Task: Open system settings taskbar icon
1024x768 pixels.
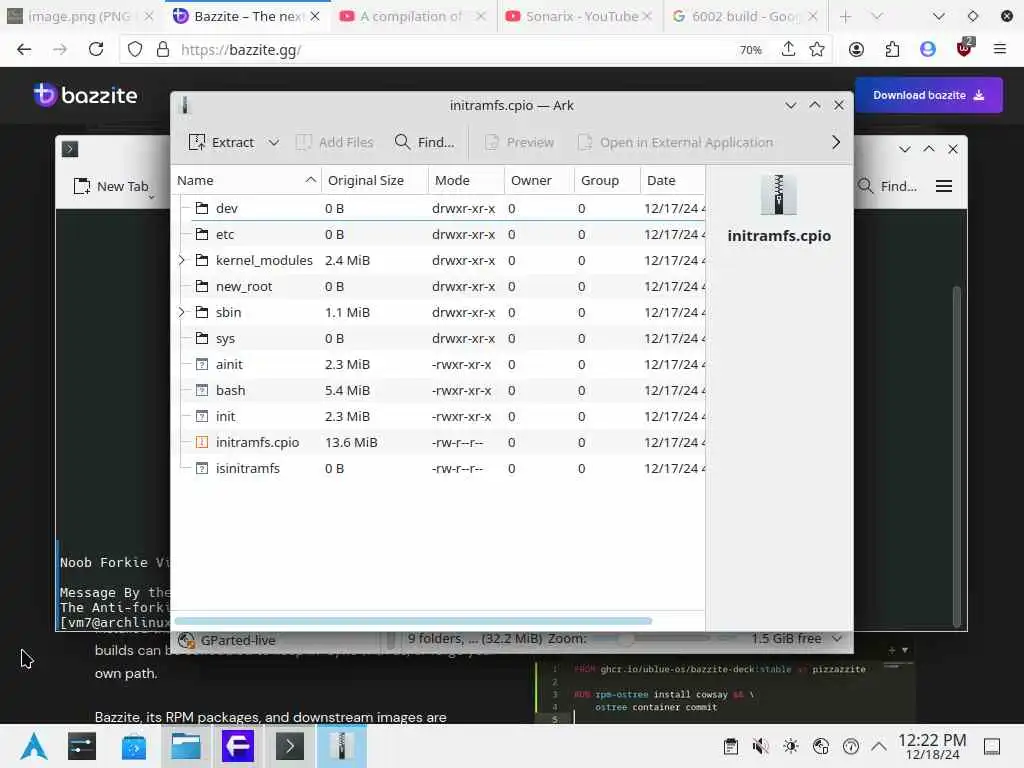Action: pyautogui.click(x=82, y=746)
